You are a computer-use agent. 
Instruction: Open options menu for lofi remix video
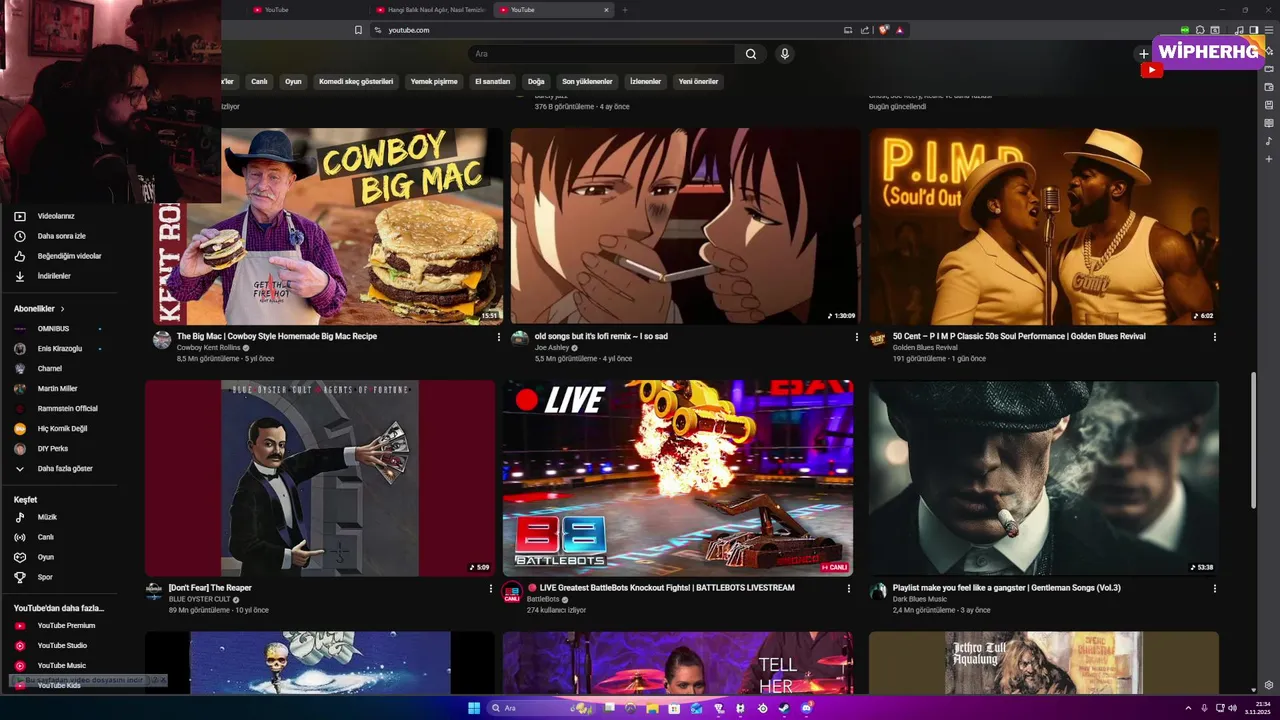pyautogui.click(x=857, y=337)
